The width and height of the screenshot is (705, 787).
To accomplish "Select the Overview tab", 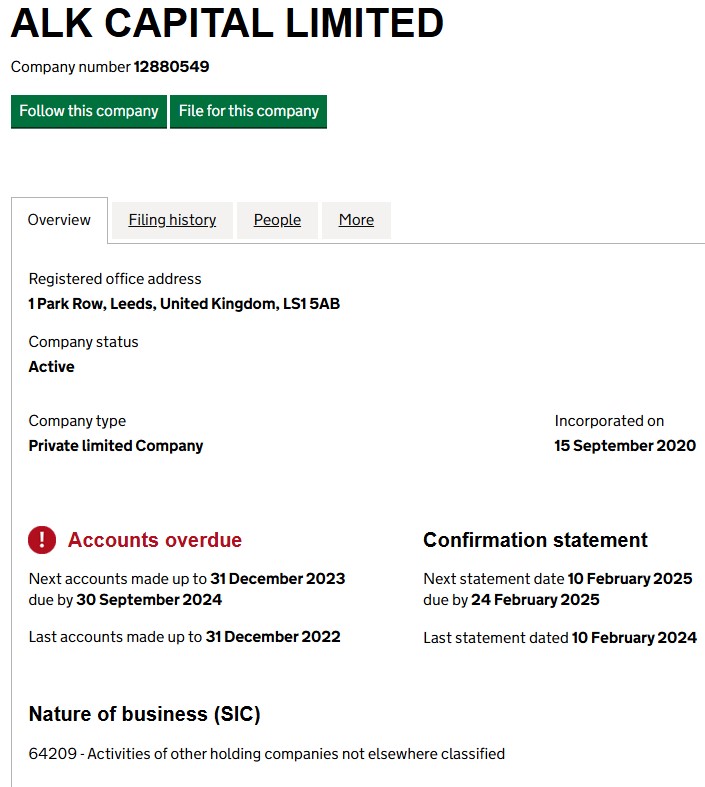I will (x=59, y=220).
